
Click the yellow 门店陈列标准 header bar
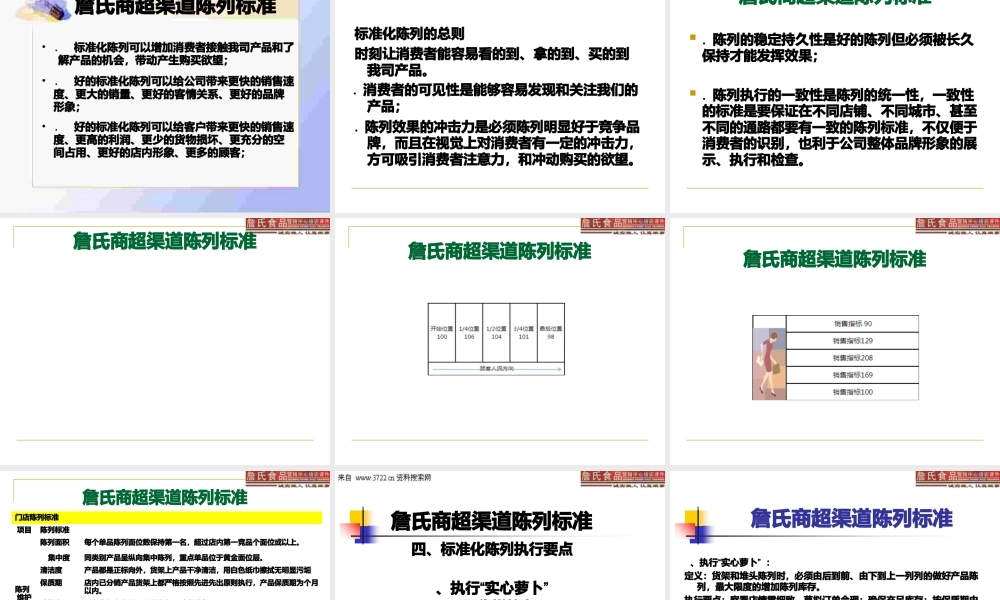point(168,517)
